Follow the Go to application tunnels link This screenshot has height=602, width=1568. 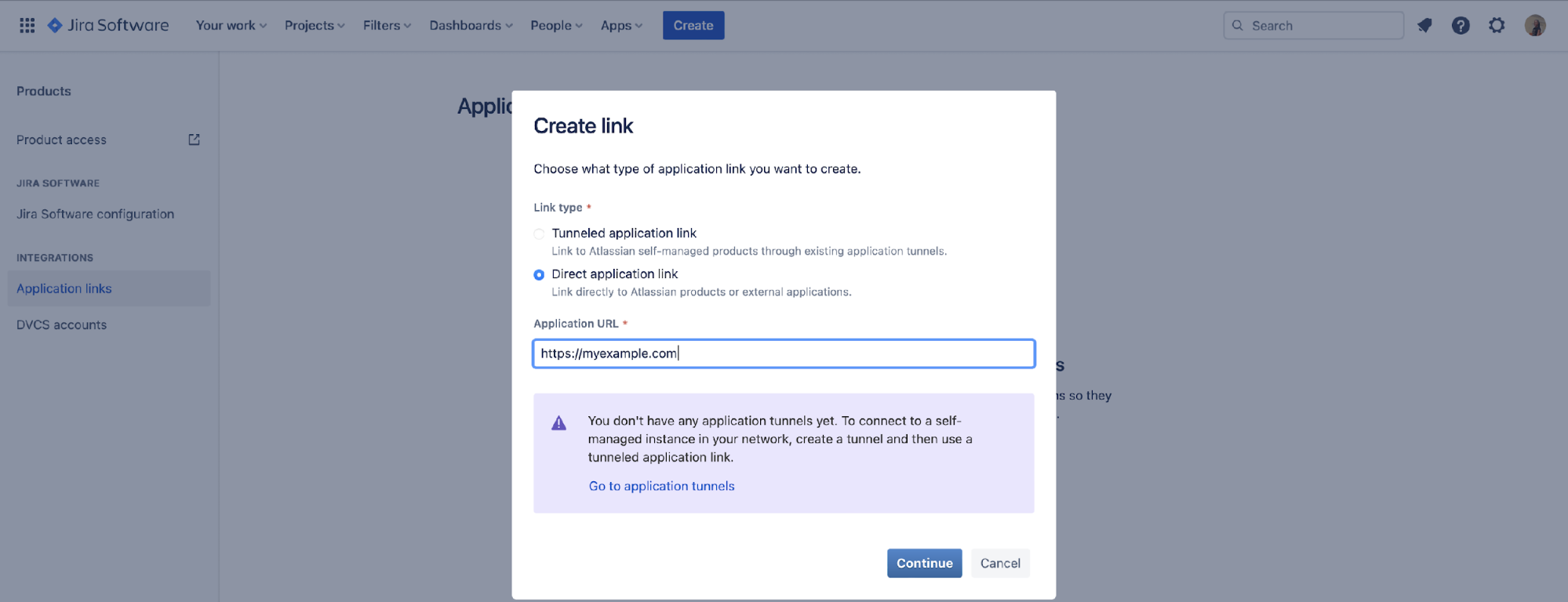click(x=661, y=486)
